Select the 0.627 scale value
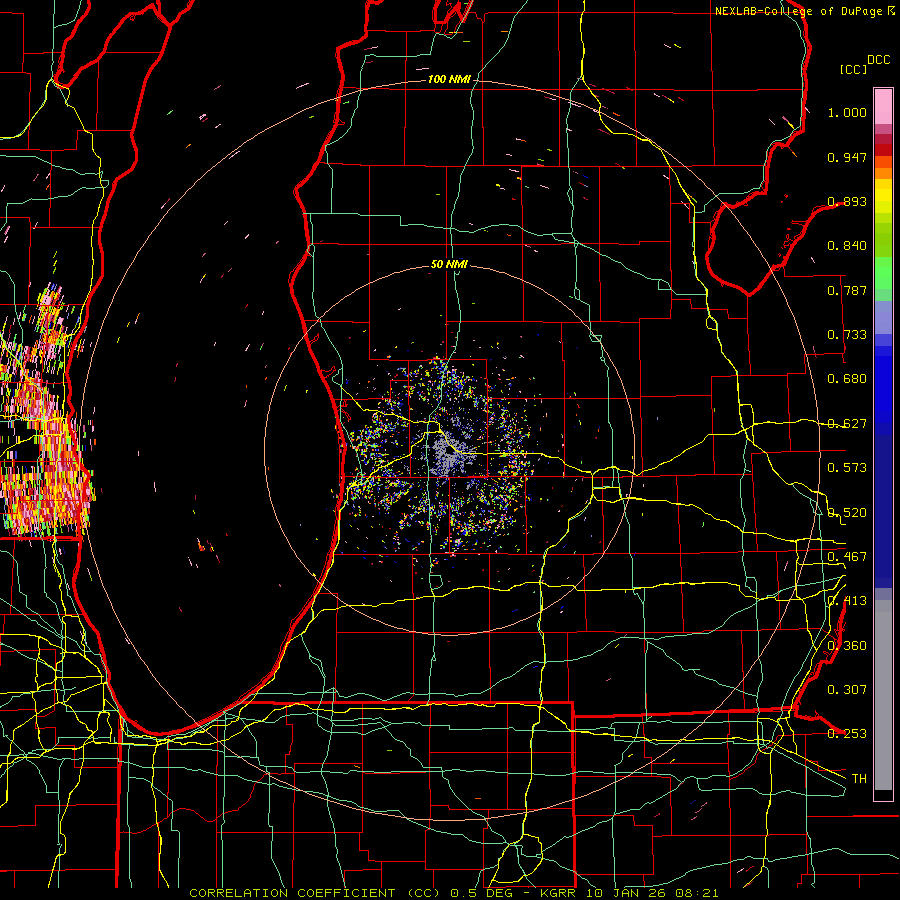The width and height of the screenshot is (900, 900). (x=847, y=424)
